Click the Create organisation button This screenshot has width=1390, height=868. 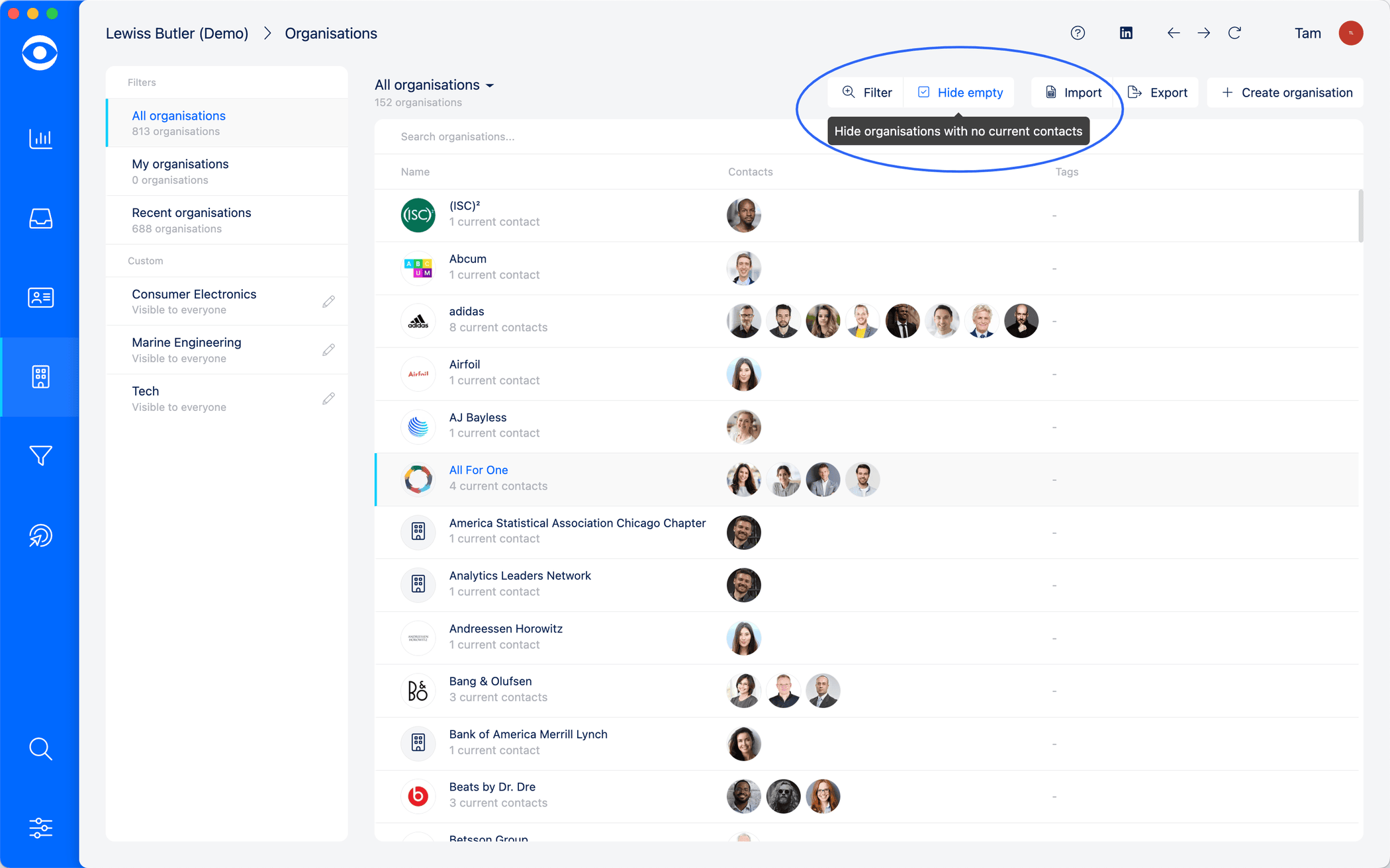pyautogui.click(x=1285, y=93)
